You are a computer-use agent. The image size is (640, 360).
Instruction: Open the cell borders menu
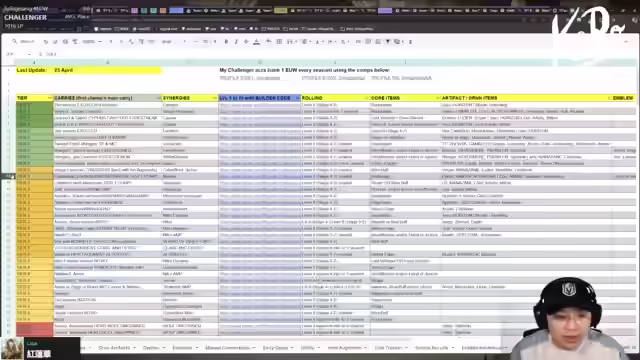(x=279, y=42)
